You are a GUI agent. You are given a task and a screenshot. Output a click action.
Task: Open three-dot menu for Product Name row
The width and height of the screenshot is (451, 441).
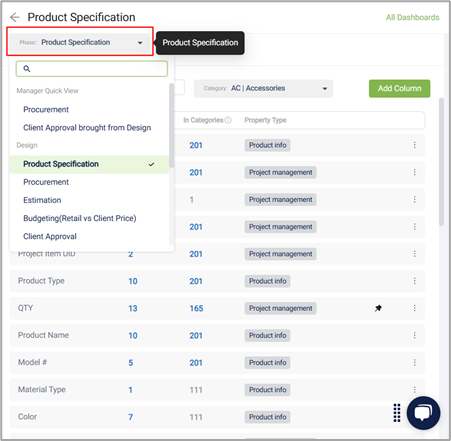(414, 335)
